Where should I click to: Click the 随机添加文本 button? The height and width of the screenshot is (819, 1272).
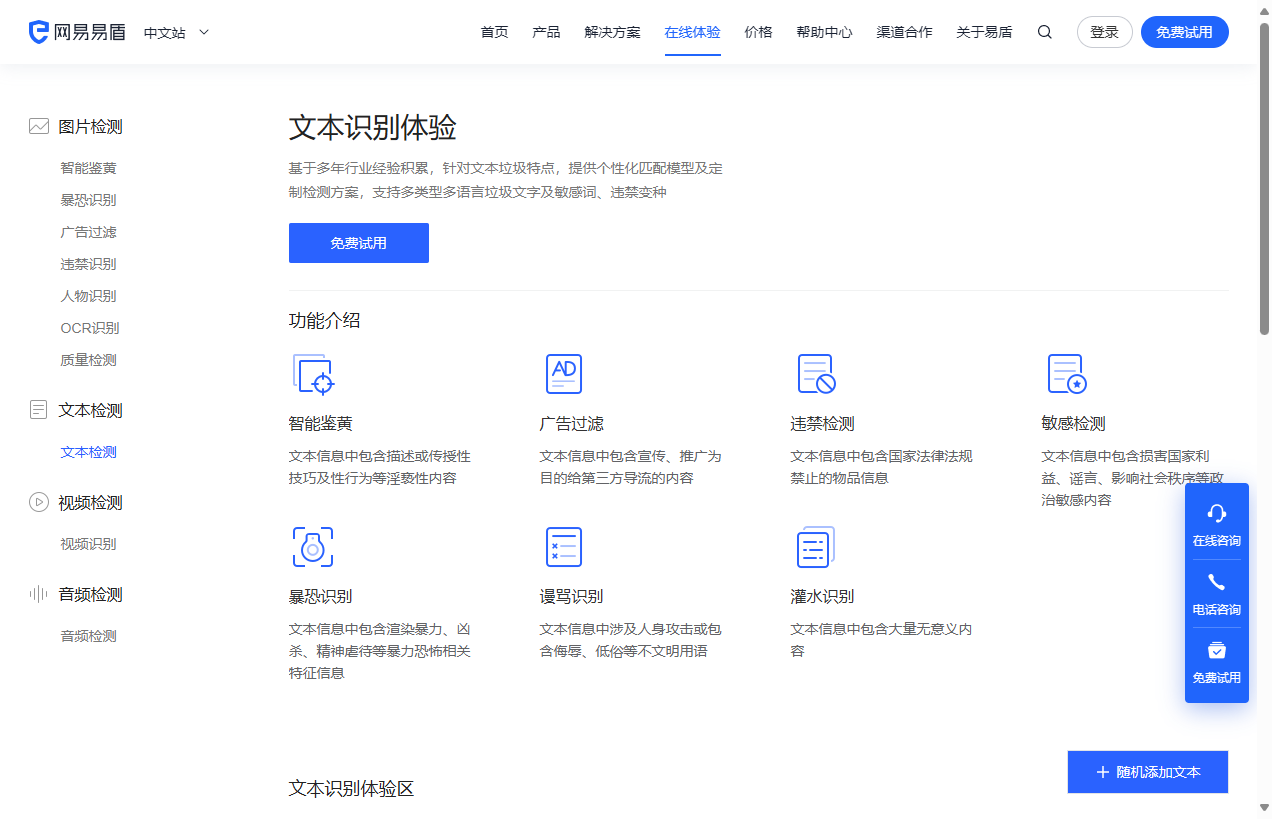(1147, 771)
